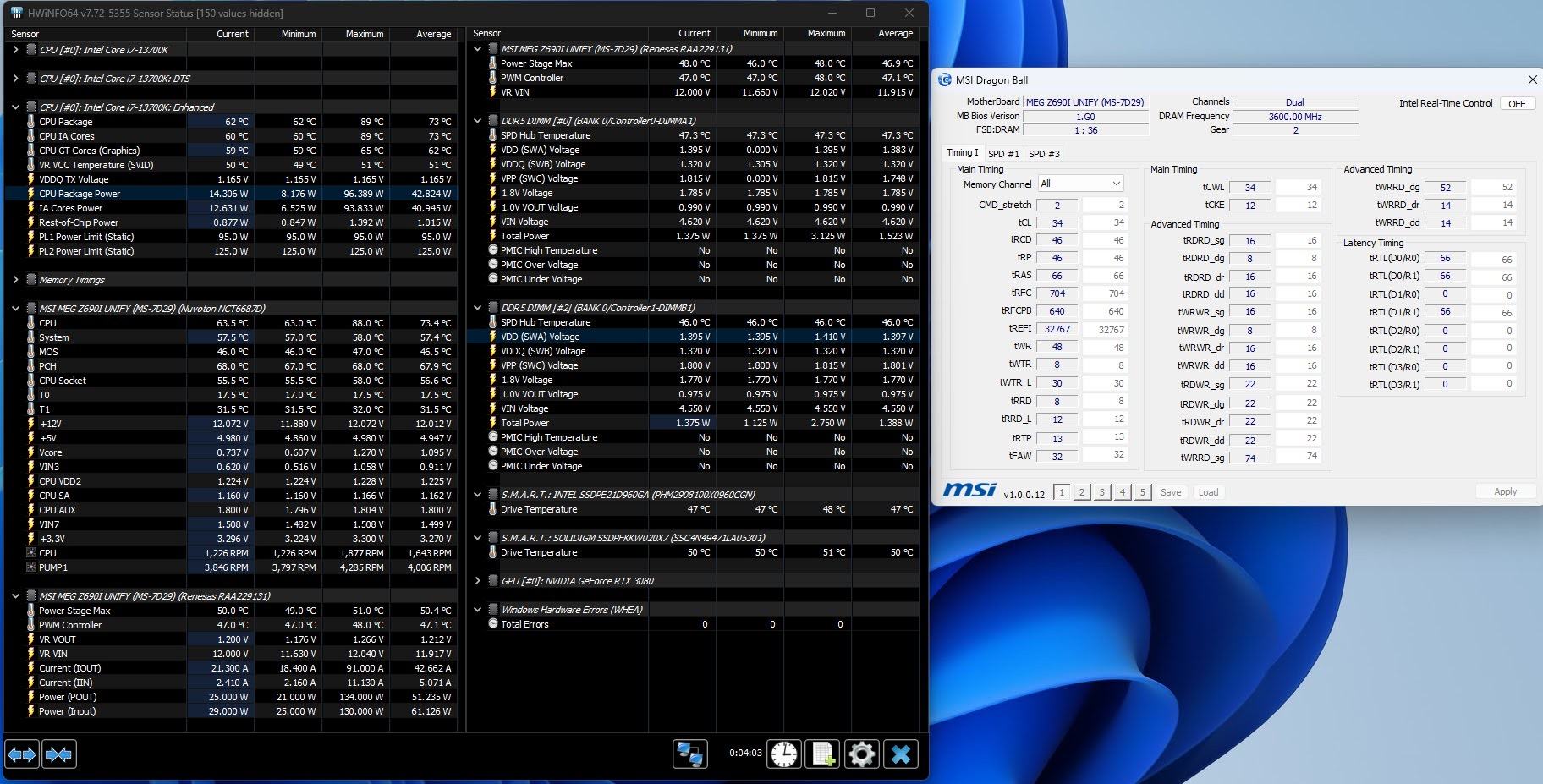This screenshot has width=1543, height=784.
Task: Expand the Intel Core i7-13700K: DTS node
Action: [15, 79]
